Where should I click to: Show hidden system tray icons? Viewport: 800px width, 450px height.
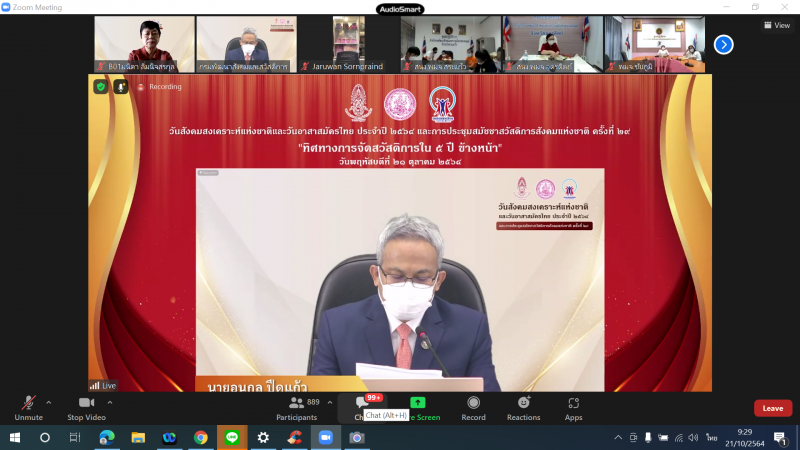click(x=618, y=438)
